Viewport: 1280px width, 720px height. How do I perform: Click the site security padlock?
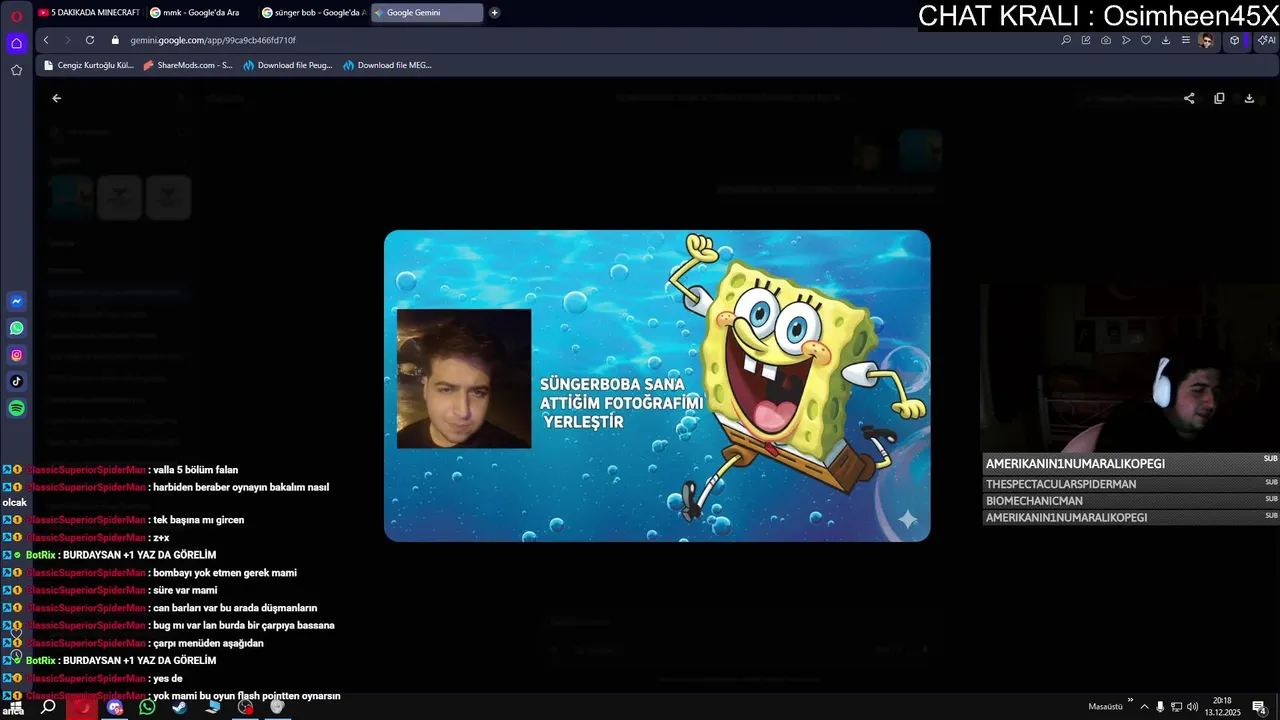coord(115,40)
